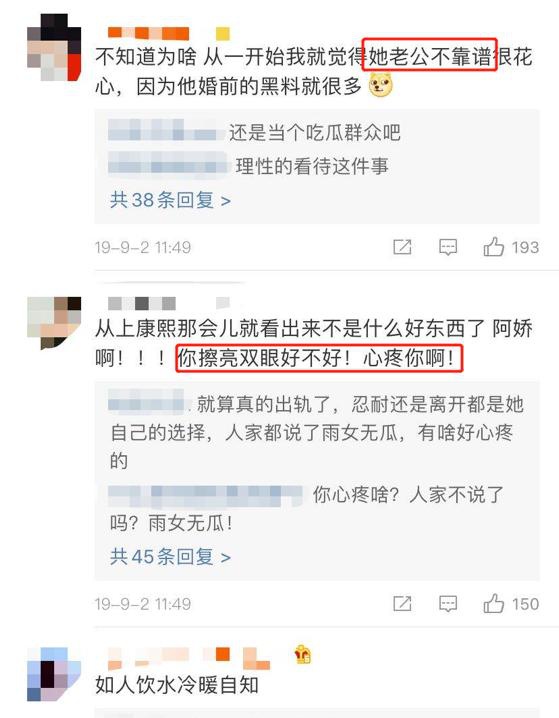Expand 共45条回复 replies
Image resolution: width=559 pixels, height=718 pixels.
coord(170,556)
